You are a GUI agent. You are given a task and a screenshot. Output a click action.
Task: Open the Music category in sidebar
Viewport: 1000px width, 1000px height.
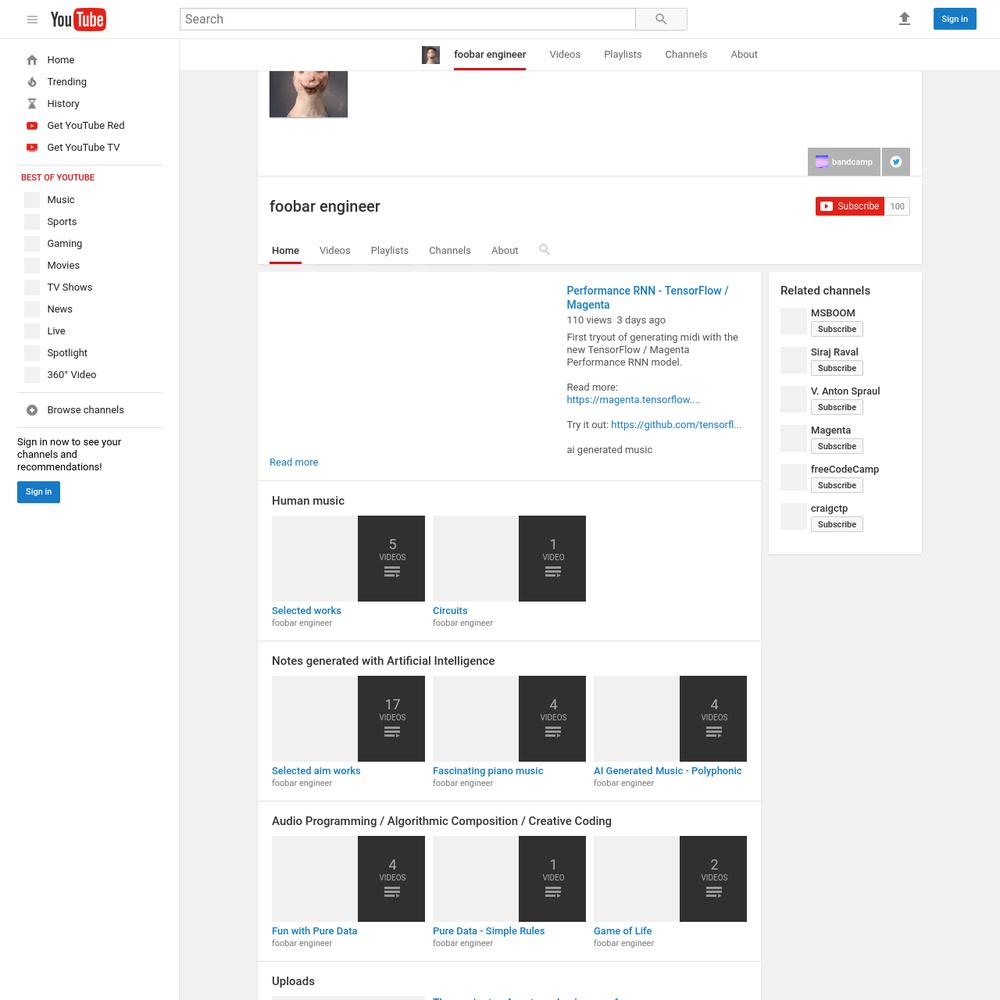click(61, 200)
